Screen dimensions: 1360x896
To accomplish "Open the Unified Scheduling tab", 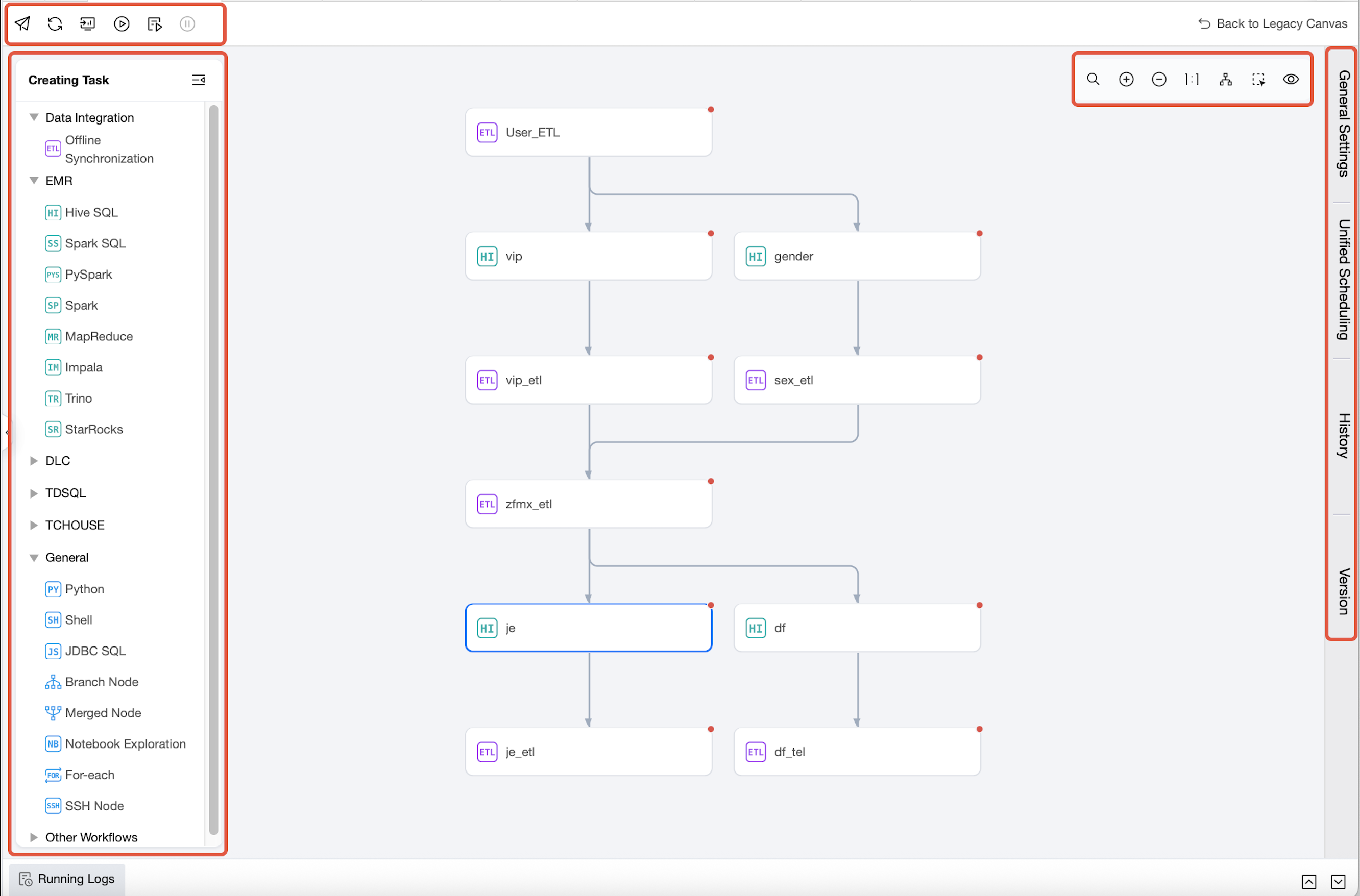I will (1344, 280).
